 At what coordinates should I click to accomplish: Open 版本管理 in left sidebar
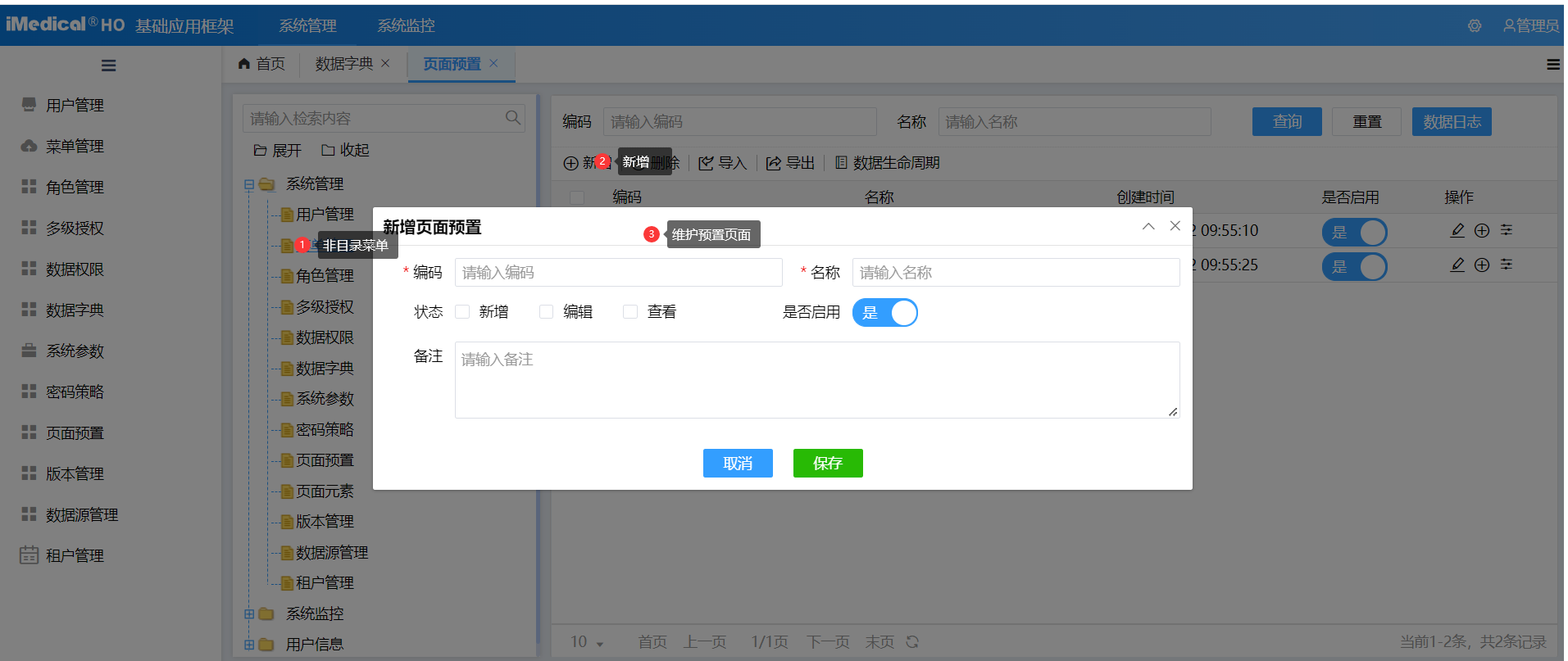[x=75, y=473]
